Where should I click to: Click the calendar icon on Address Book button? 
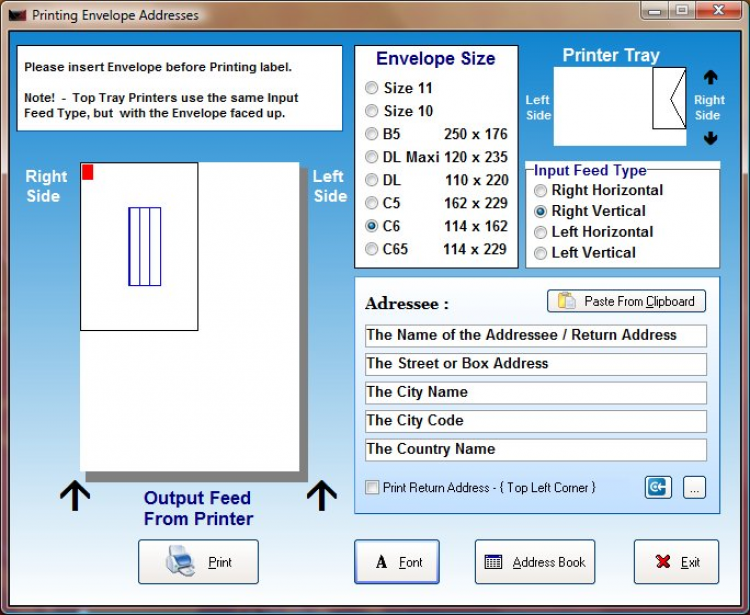coord(493,561)
